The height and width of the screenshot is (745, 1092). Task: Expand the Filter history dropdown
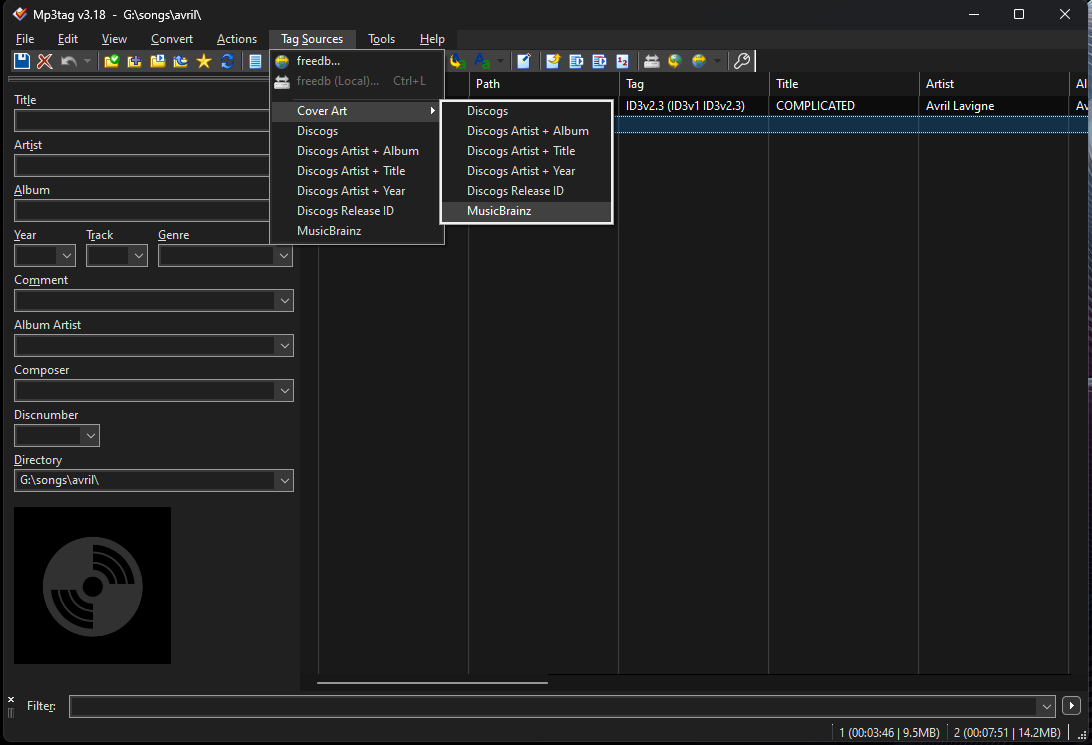click(1046, 706)
